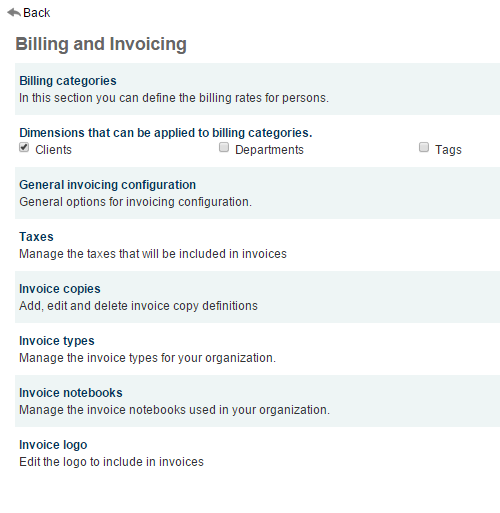Open the Billing categories section
This screenshot has width=500, height=513.
68,81
